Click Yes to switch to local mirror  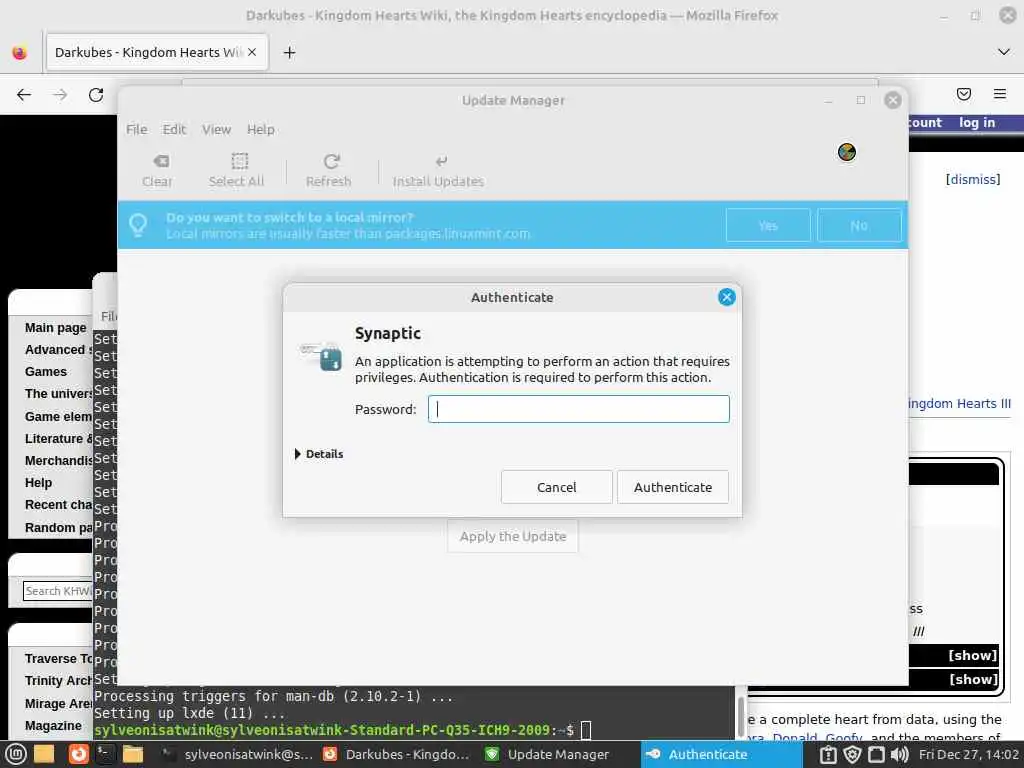(x=768, y=225)
